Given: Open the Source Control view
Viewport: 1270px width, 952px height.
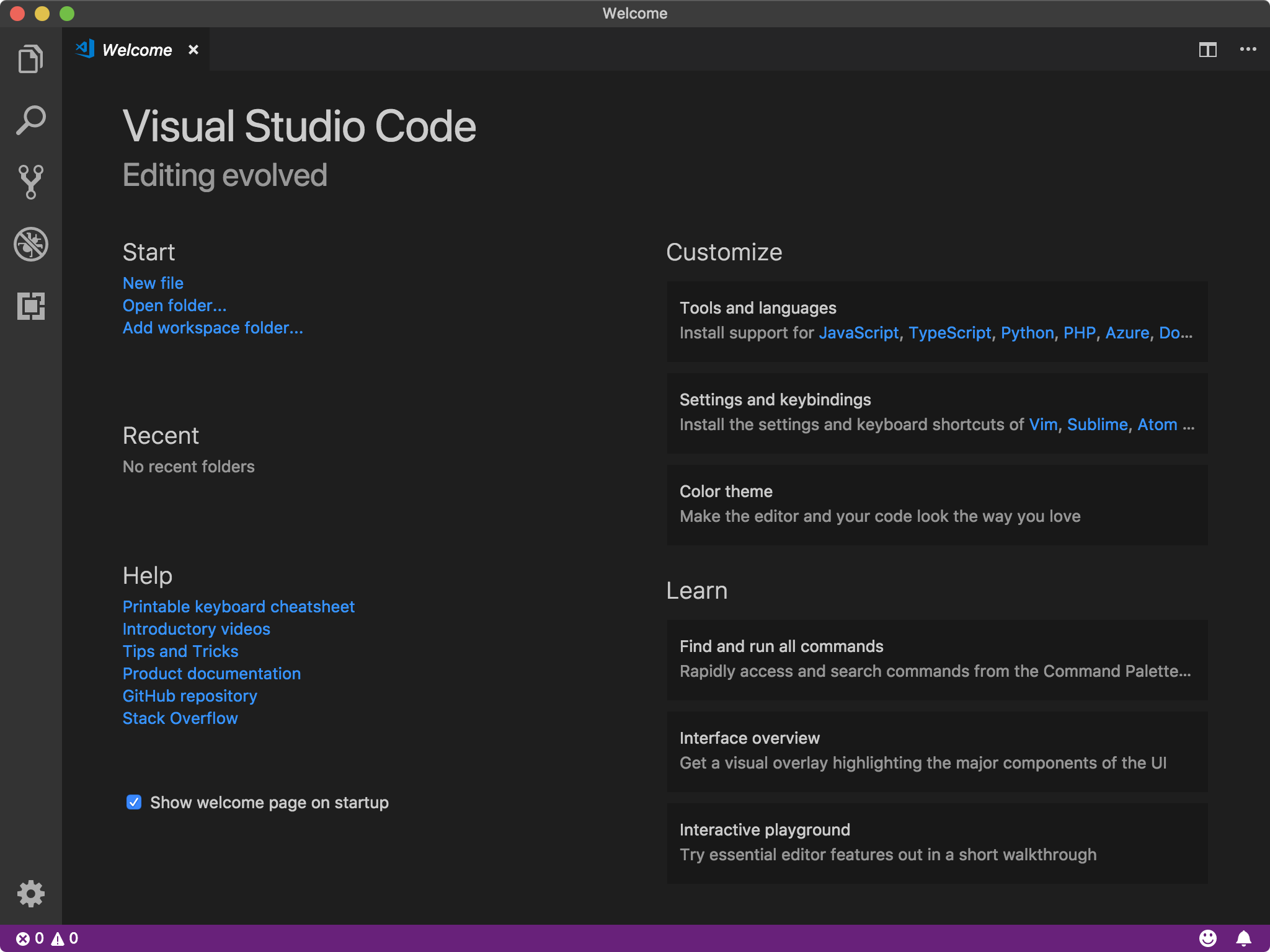Looking at the screenshot, I should [x=31, y=182].
